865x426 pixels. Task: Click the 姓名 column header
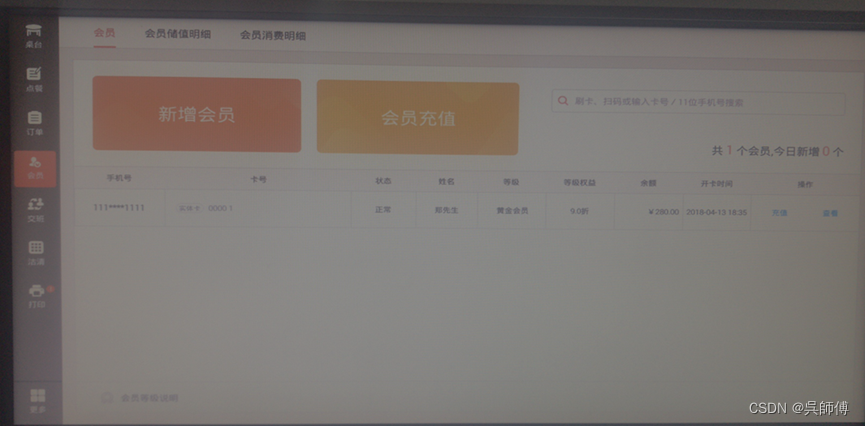pyautogui.click(x=446, y=182)
